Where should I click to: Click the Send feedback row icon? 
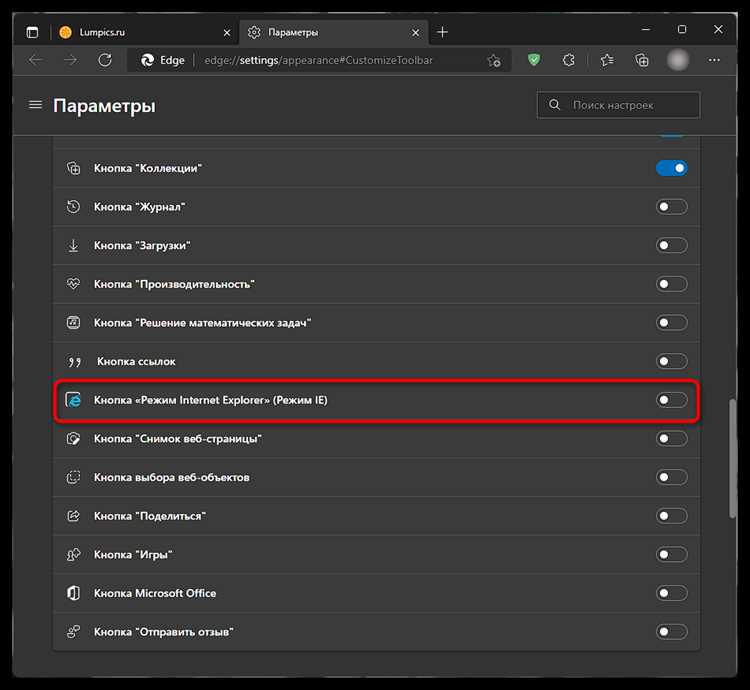coord(73,632)
